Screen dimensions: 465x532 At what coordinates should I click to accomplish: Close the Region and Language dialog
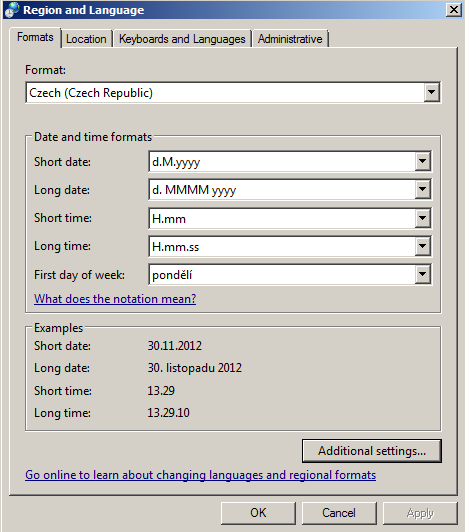pos(454,10)
